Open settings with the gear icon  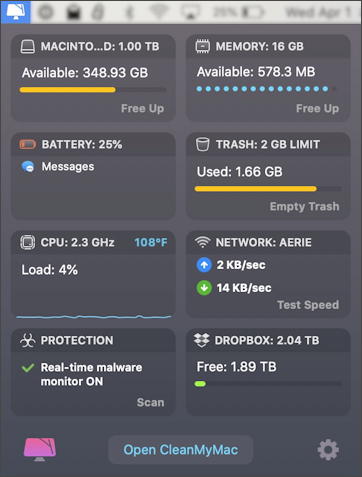(328, 450)
